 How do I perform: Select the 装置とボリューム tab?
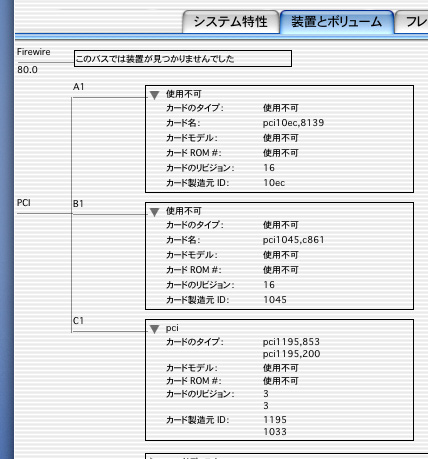337,22
